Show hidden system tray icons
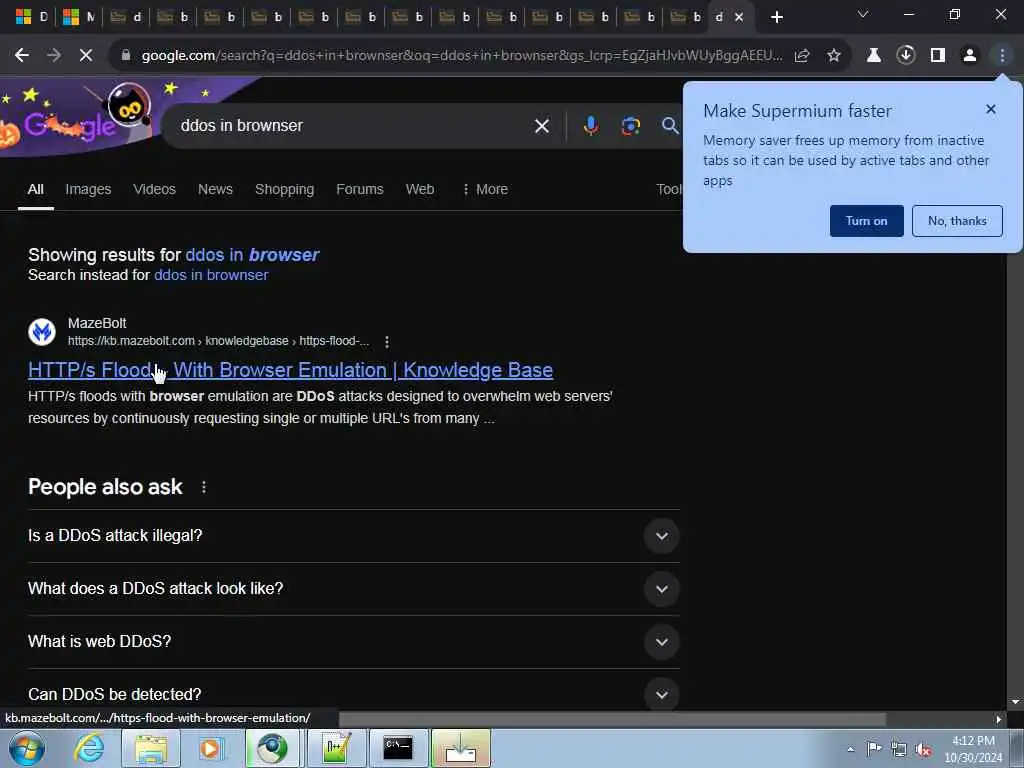Screen dimensions: 1024x768 850,749
